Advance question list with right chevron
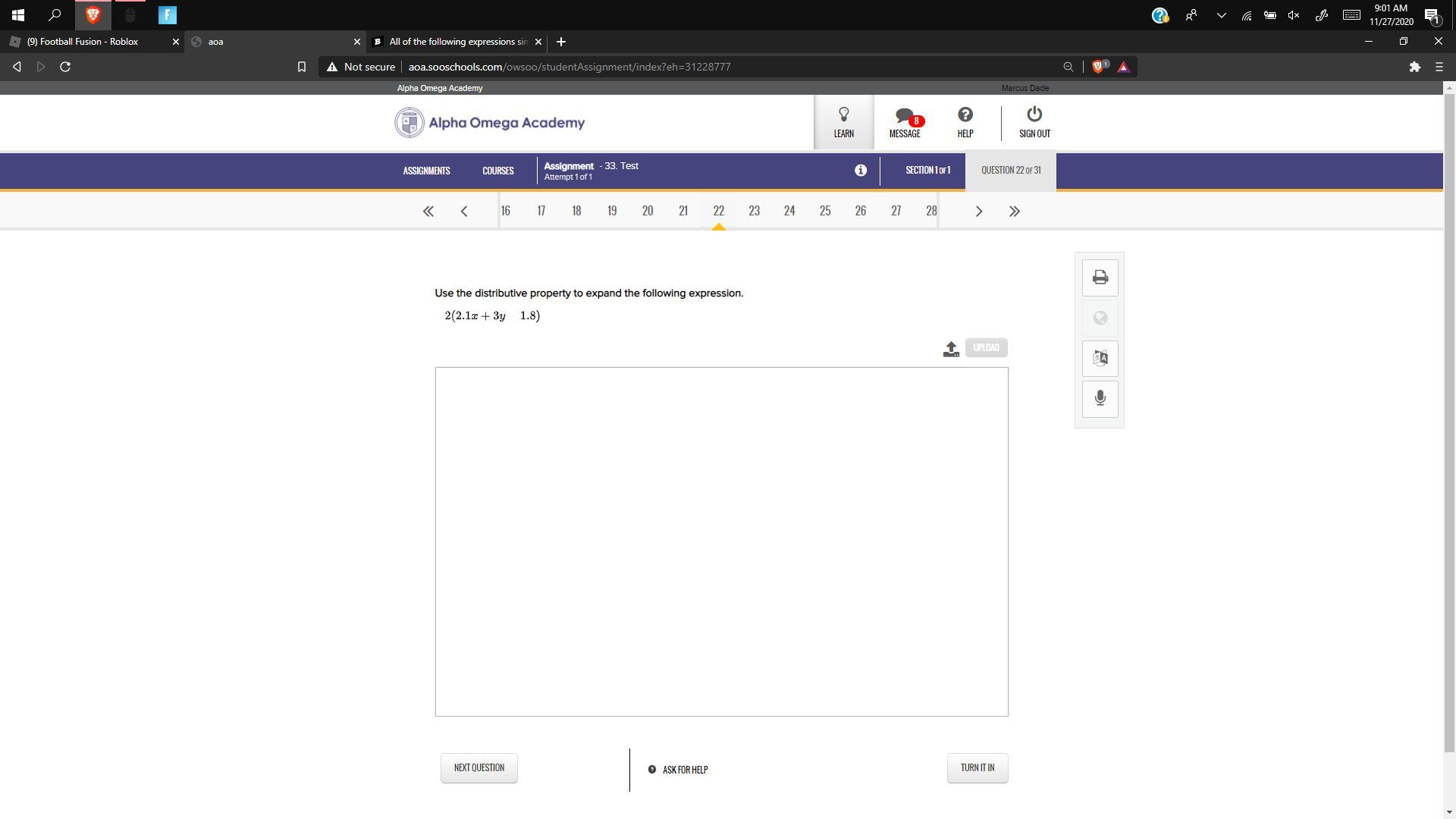 pyautogui.click(x=978, y=212)
